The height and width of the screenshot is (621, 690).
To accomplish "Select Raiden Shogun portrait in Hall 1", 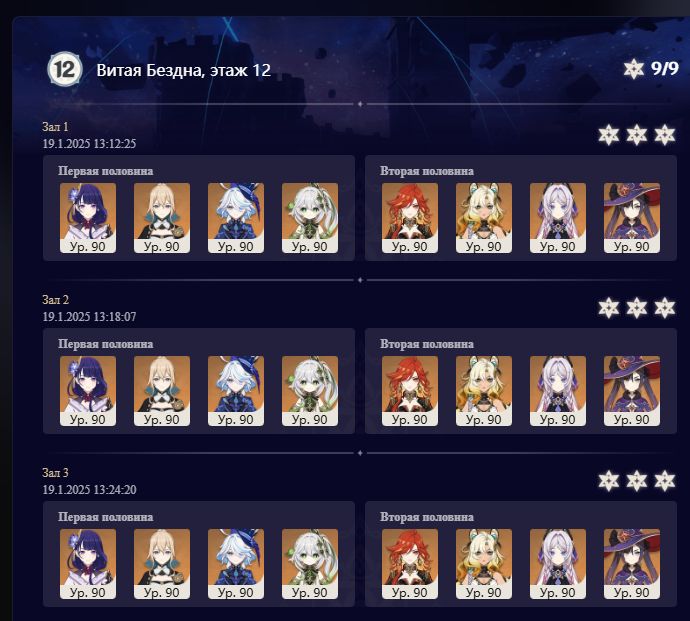I will (x=88, y=218).
